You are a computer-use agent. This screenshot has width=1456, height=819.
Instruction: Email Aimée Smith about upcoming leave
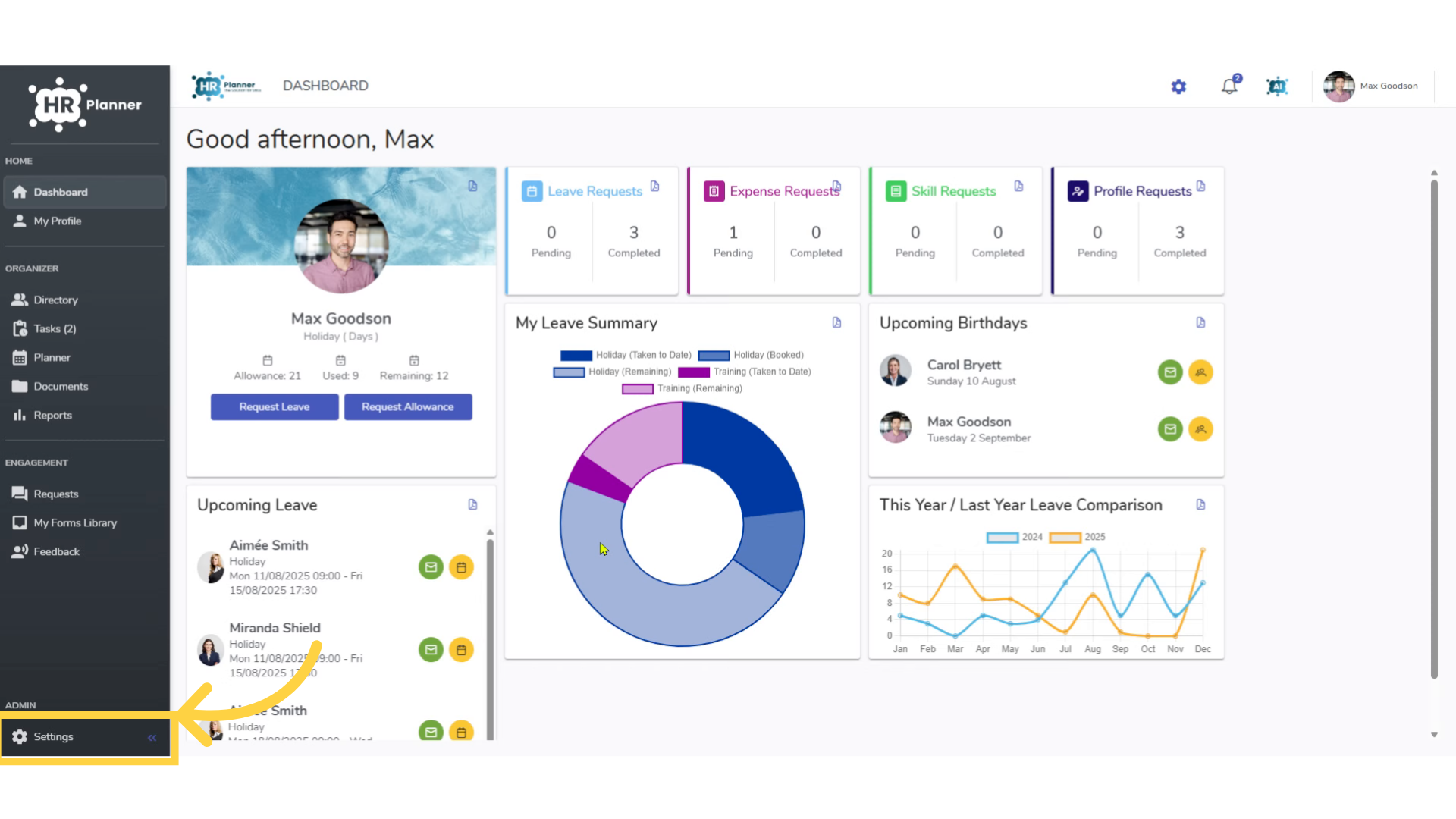coord(431,567)
